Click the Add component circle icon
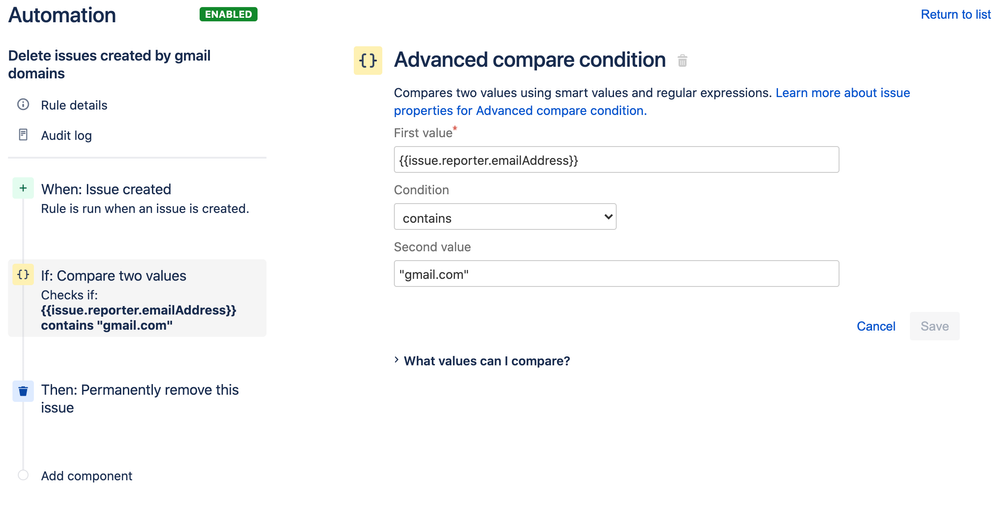The image size is (999, 515). coord(23,476)
